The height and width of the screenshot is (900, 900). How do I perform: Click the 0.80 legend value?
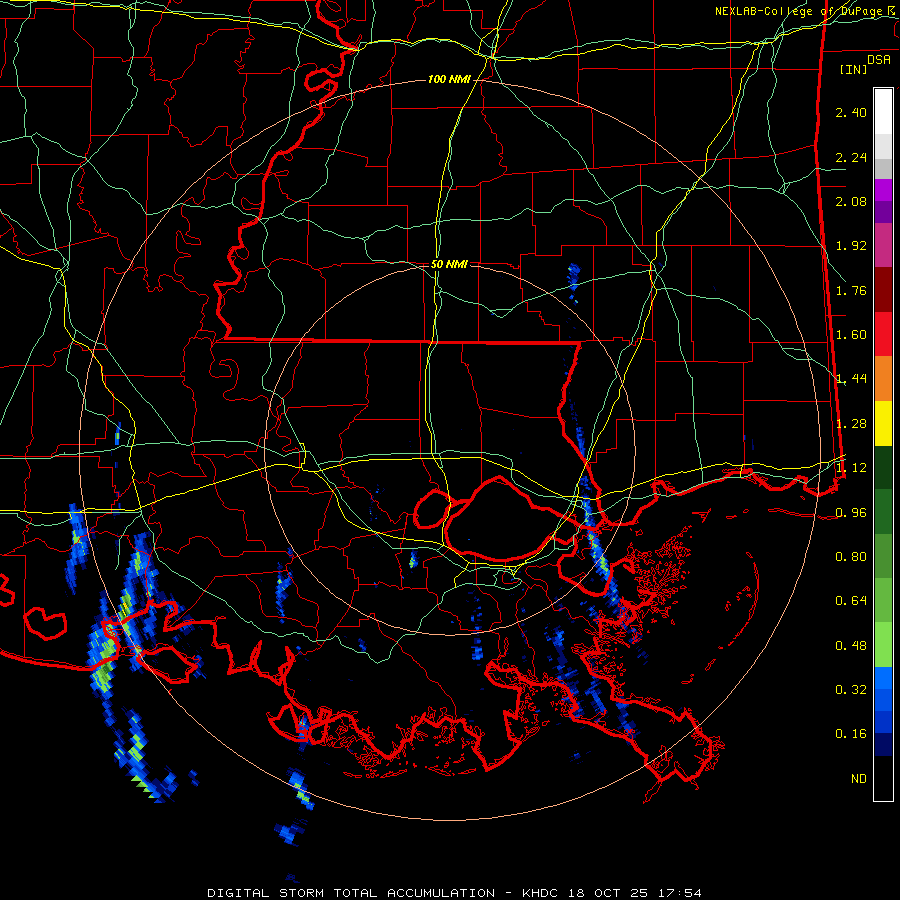[x=851, y=556]
